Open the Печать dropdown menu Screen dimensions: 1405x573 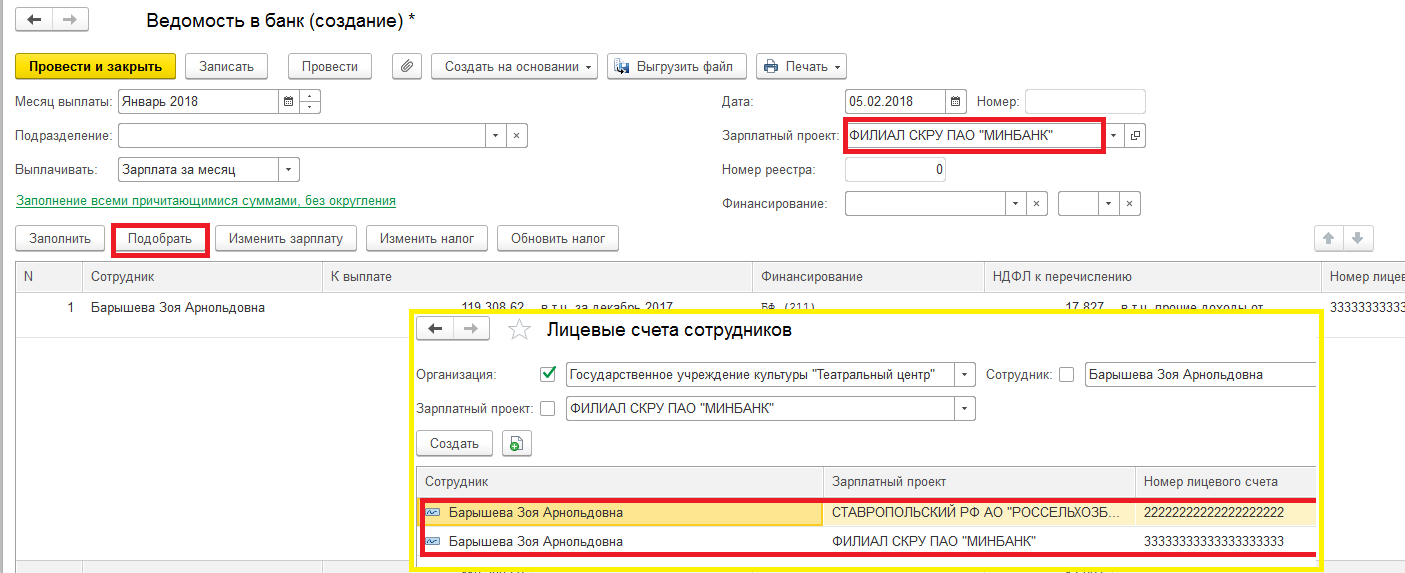point(802,66)
